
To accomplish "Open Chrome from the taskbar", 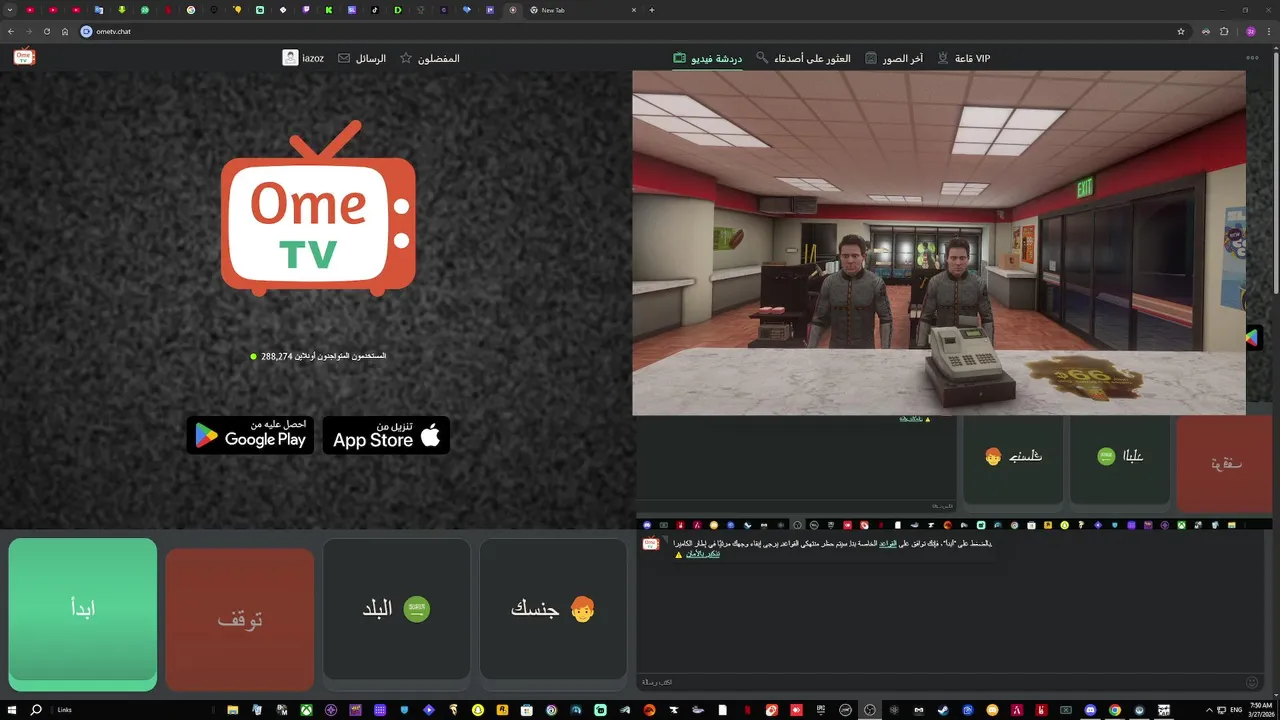I will click(1115, 710).
